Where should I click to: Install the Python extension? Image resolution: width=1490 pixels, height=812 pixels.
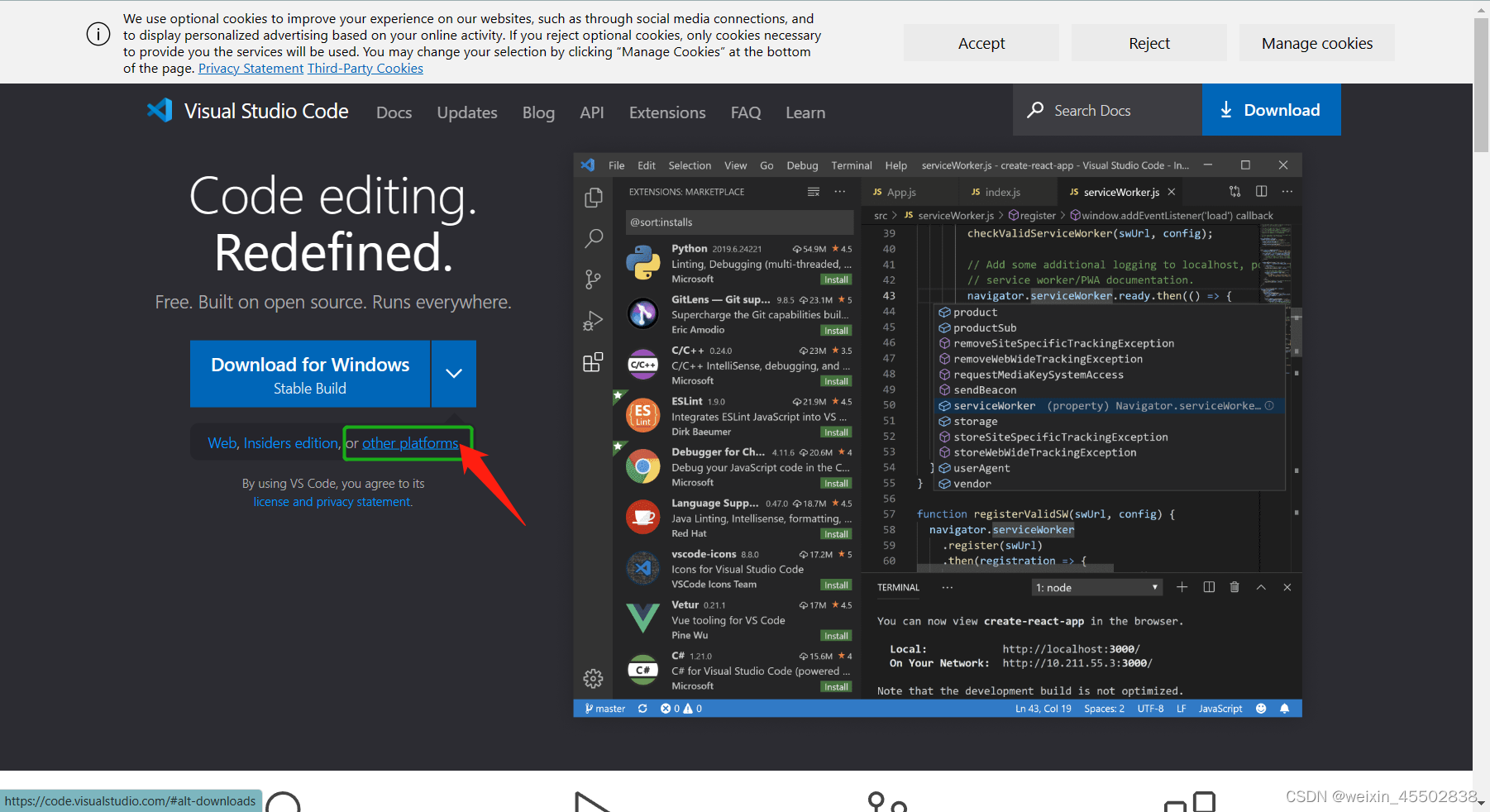pyautogui.click(x=836, y=279)
